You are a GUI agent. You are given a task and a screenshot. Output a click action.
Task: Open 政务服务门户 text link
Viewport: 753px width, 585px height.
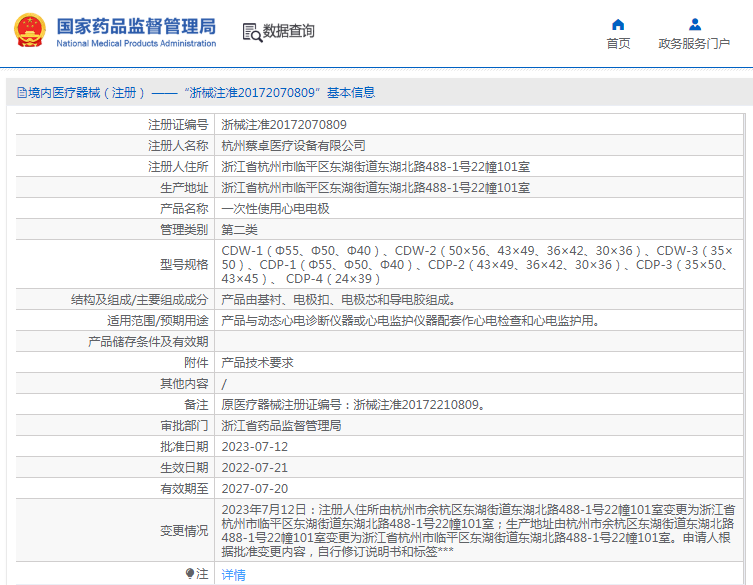pyautogui.click(x=694, y=44)
